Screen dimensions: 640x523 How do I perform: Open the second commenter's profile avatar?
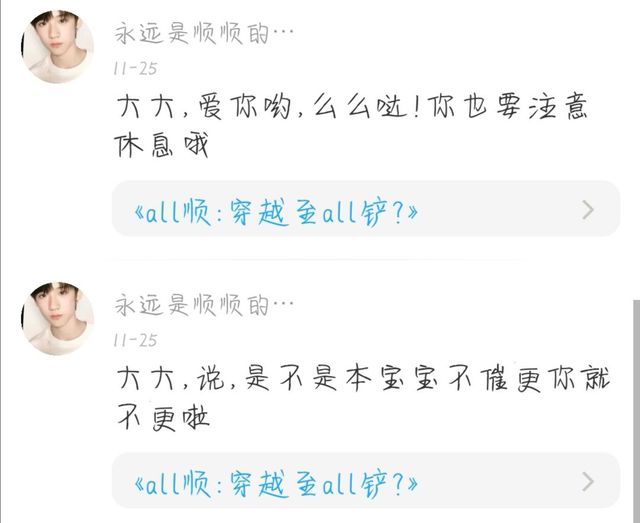pos(57,318)
